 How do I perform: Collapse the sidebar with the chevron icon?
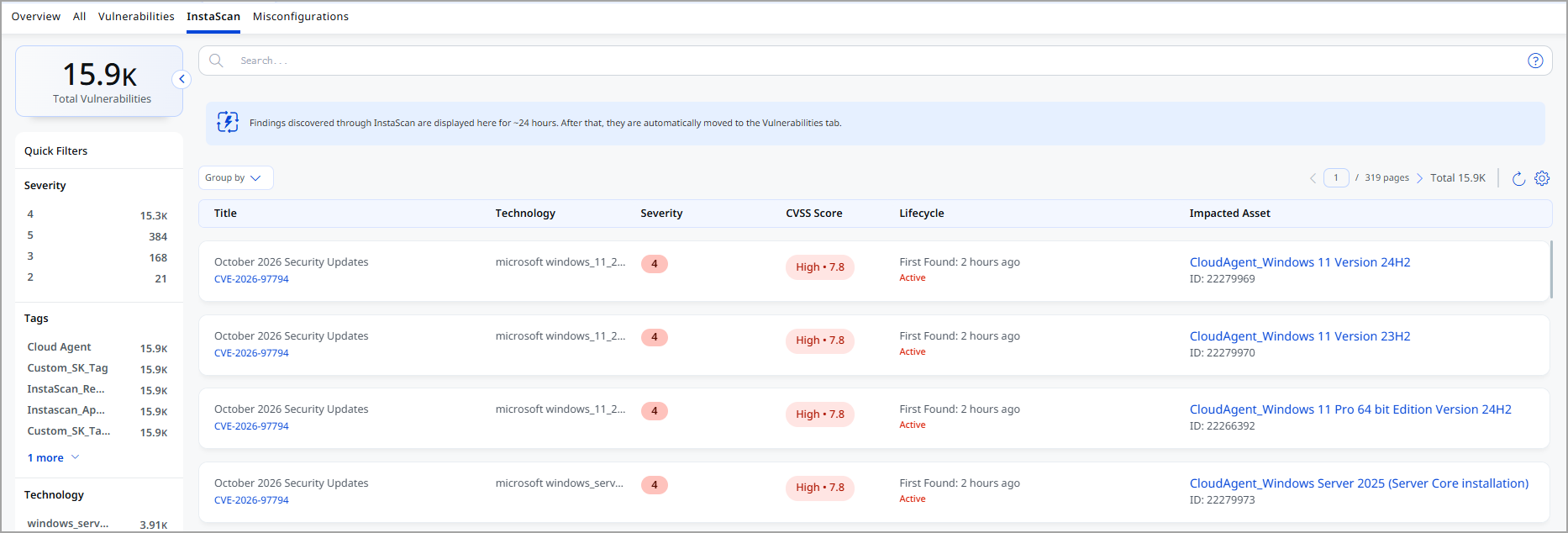[182, 79]
